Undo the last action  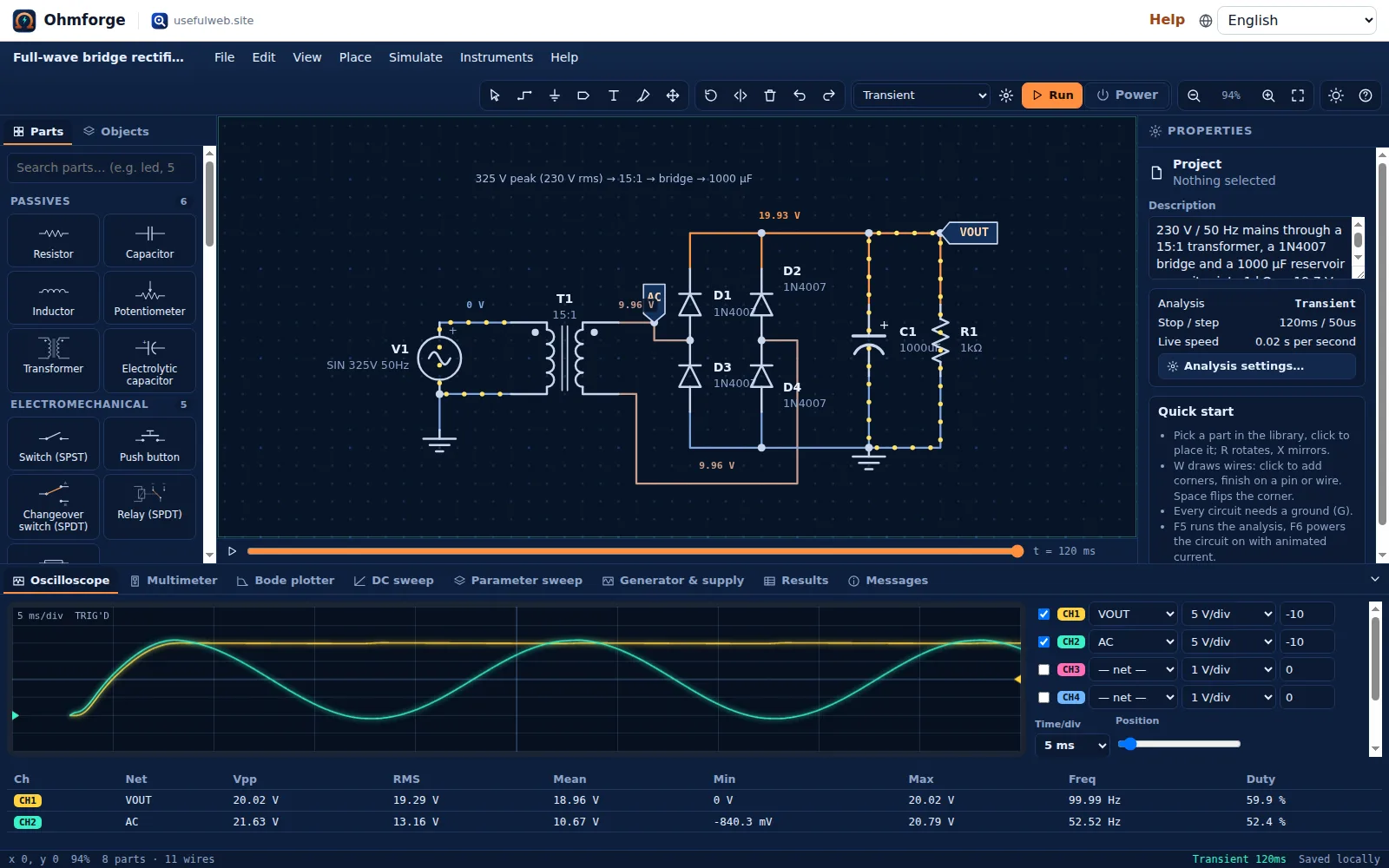[x=800, y=95]
